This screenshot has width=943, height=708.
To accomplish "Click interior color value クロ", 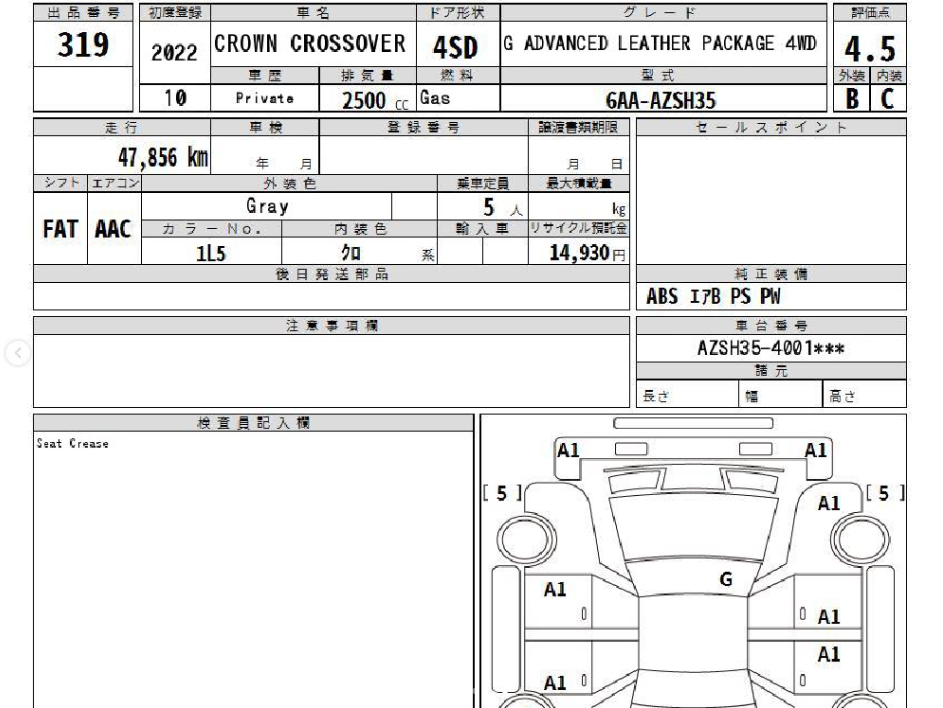I will point(351,252).
